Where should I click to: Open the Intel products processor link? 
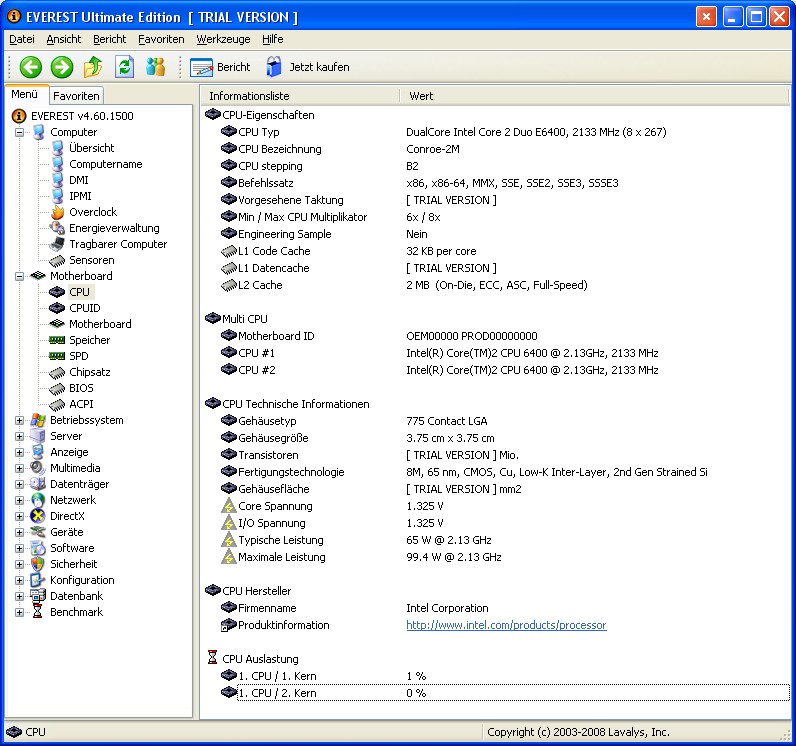[x=506, y=625]
